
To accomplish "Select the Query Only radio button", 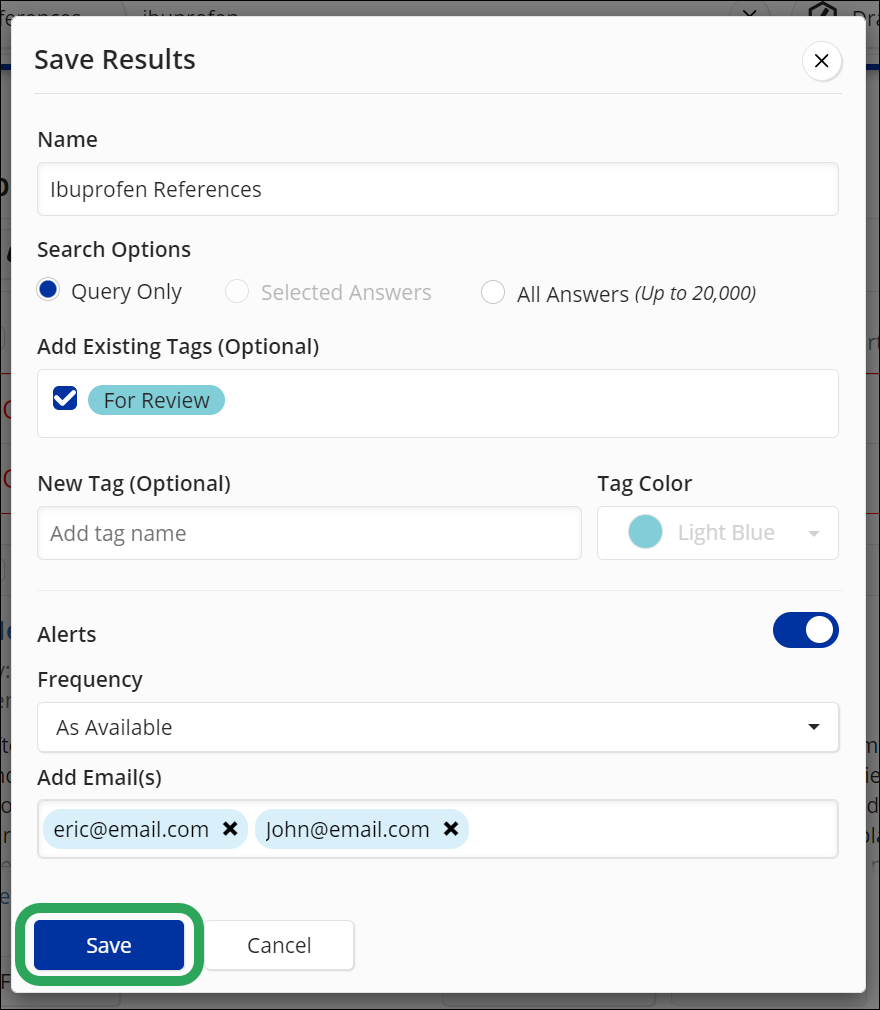I will pos(48,290).
